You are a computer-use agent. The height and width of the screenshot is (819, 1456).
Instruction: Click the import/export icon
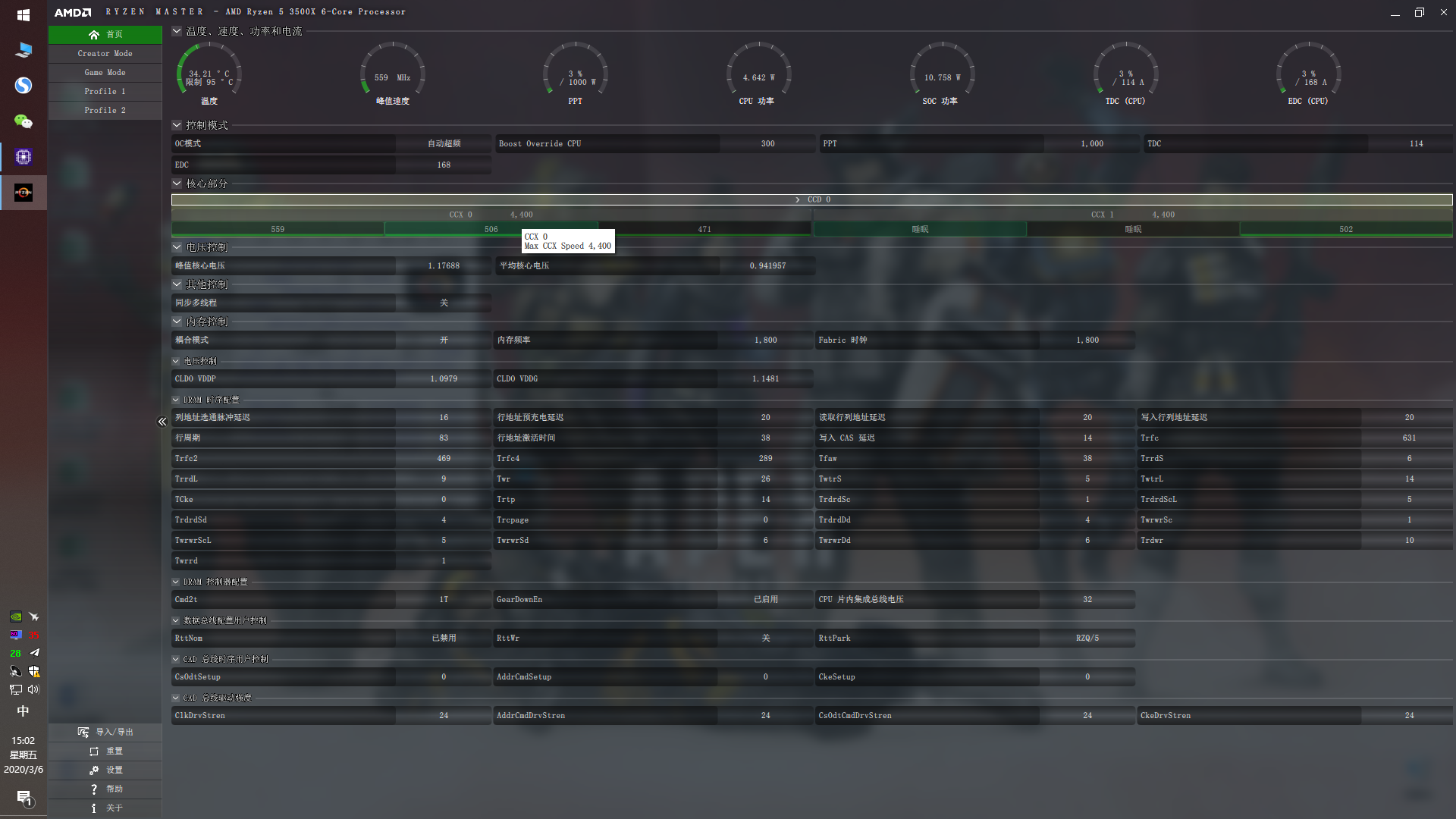[x=84, y=731]
